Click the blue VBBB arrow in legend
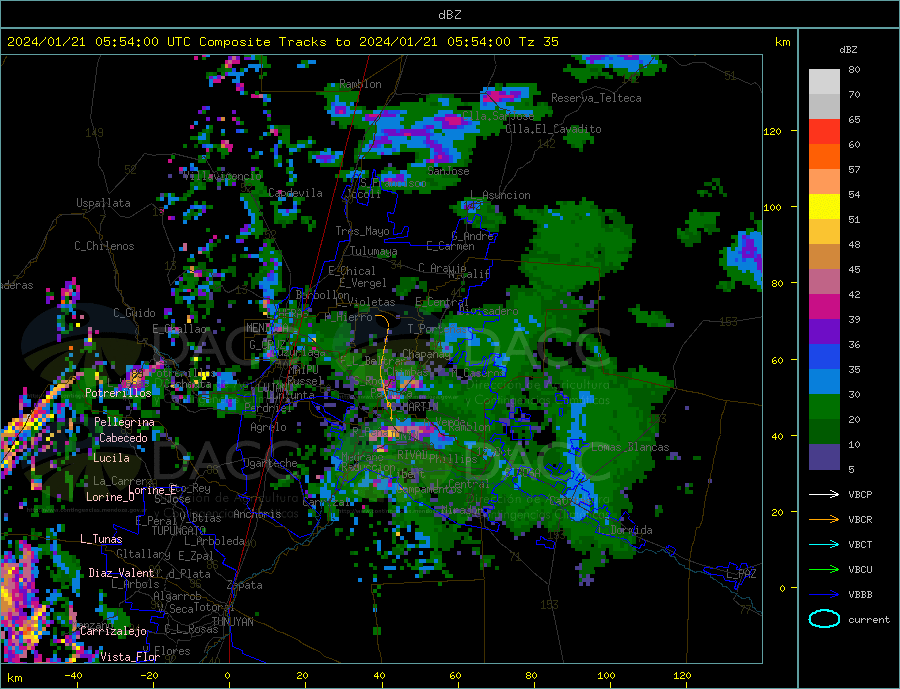 pos(824,594)
